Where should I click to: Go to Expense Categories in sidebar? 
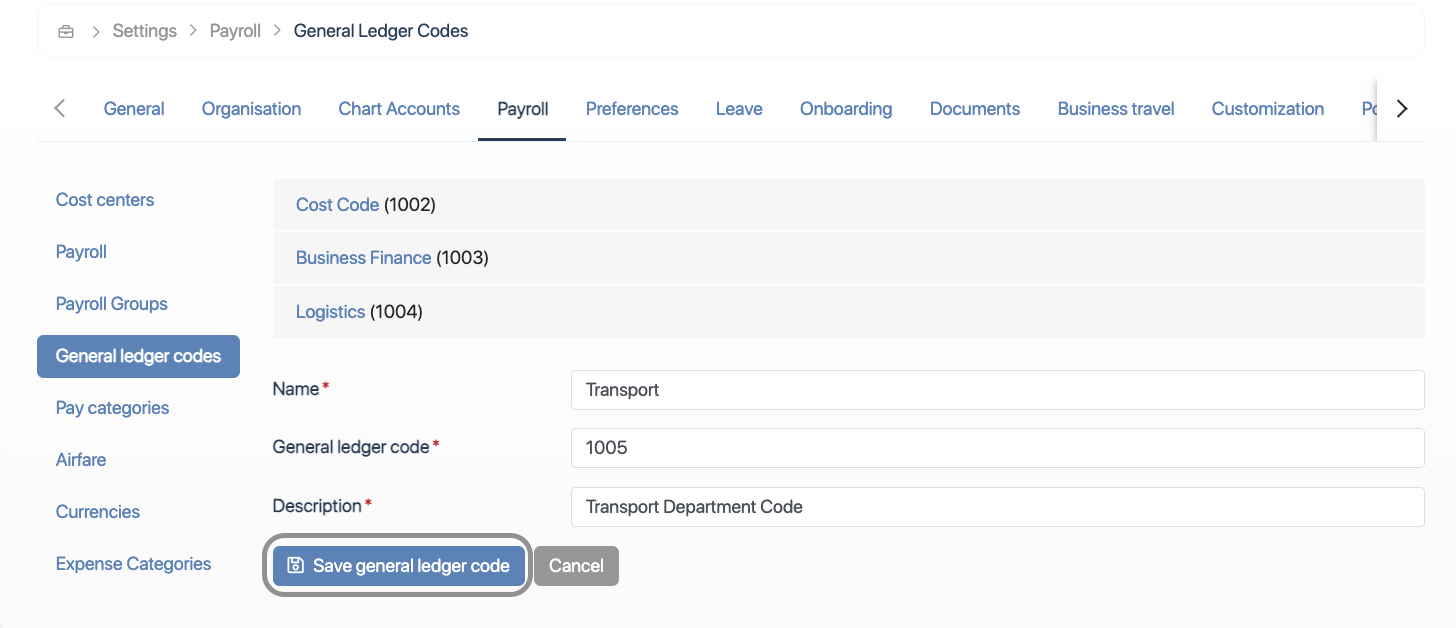[133, 564]
